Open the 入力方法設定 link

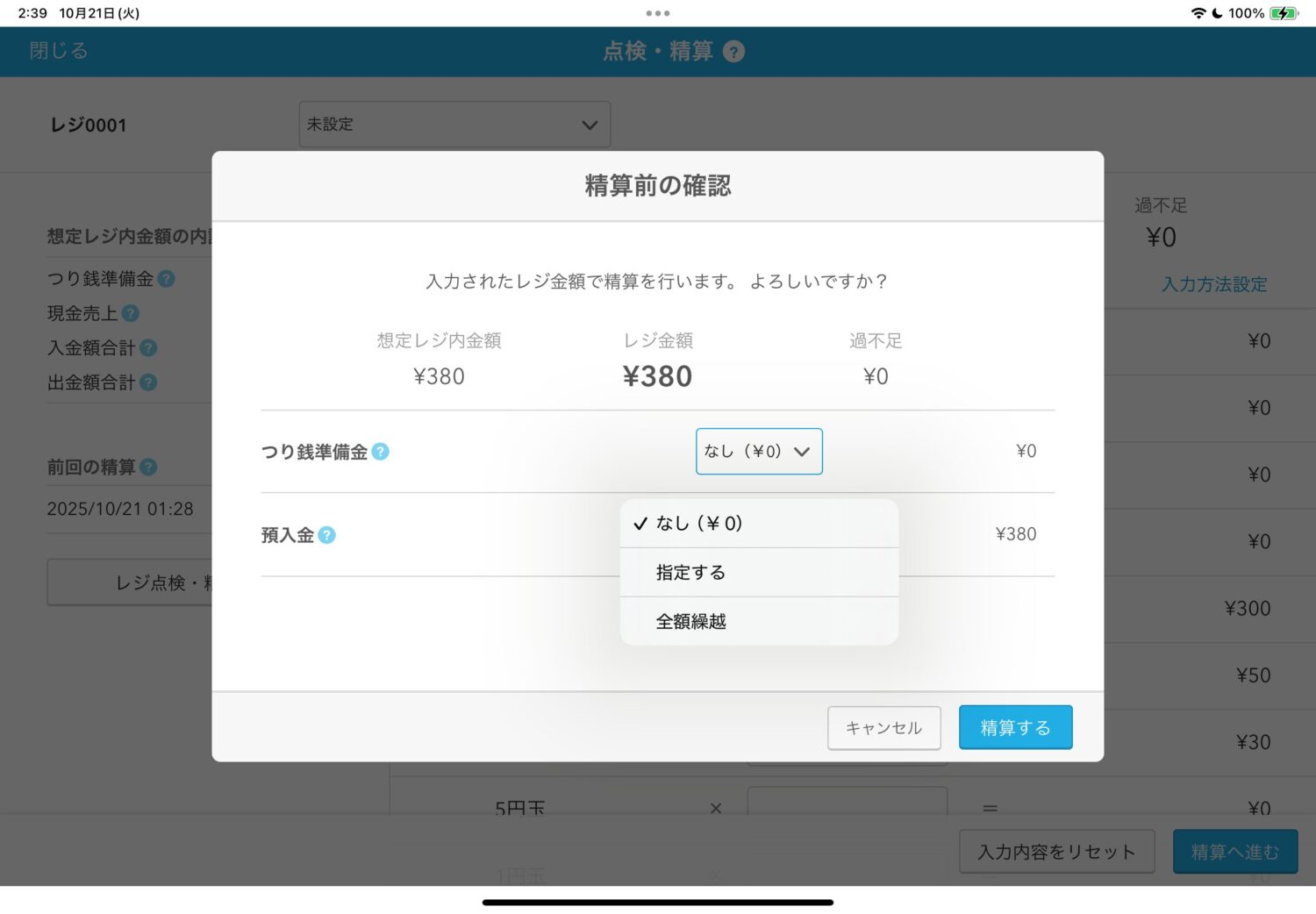1213,284
